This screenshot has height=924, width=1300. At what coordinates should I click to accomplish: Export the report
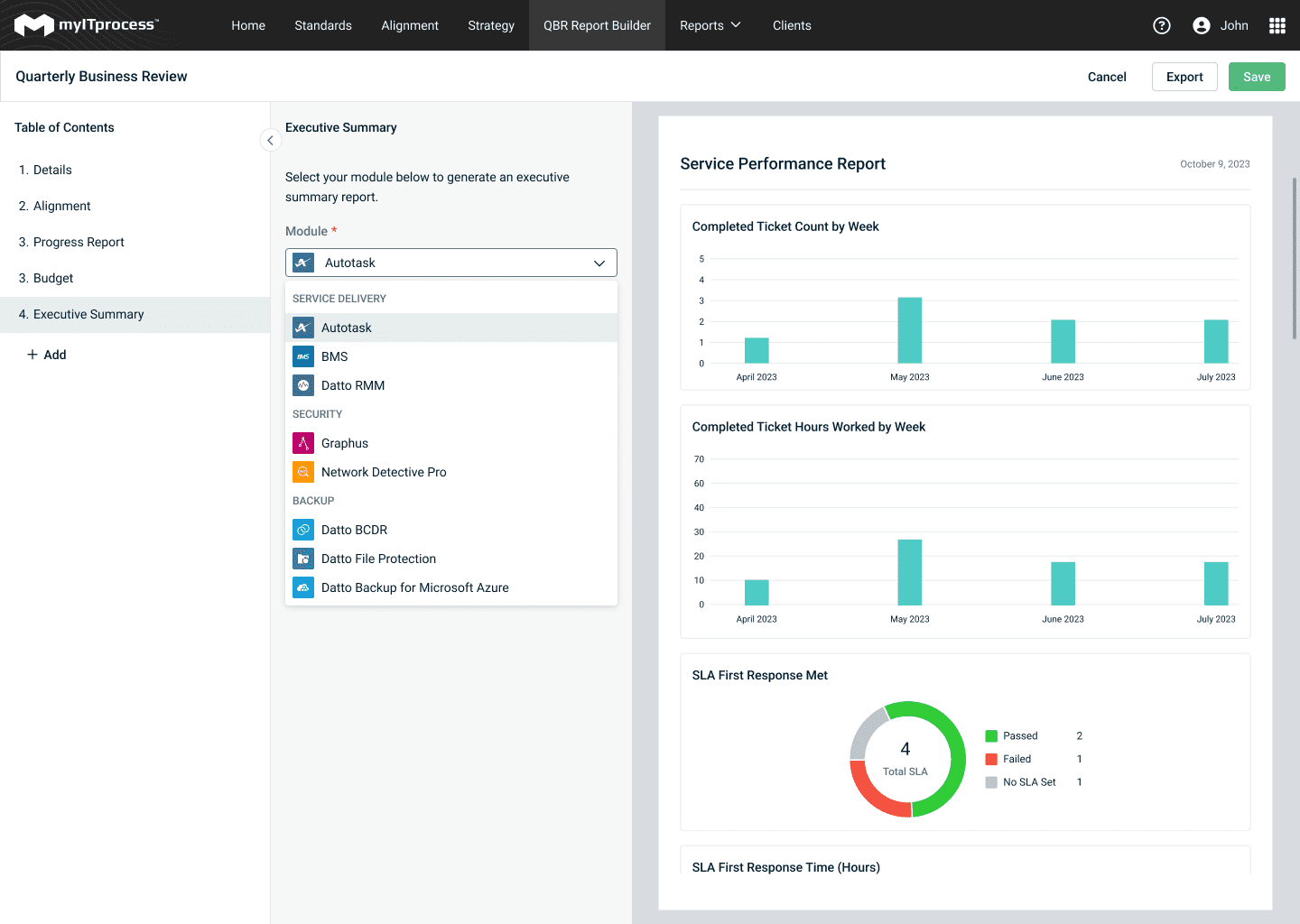pyautogui.click(x=1184, y=77)
